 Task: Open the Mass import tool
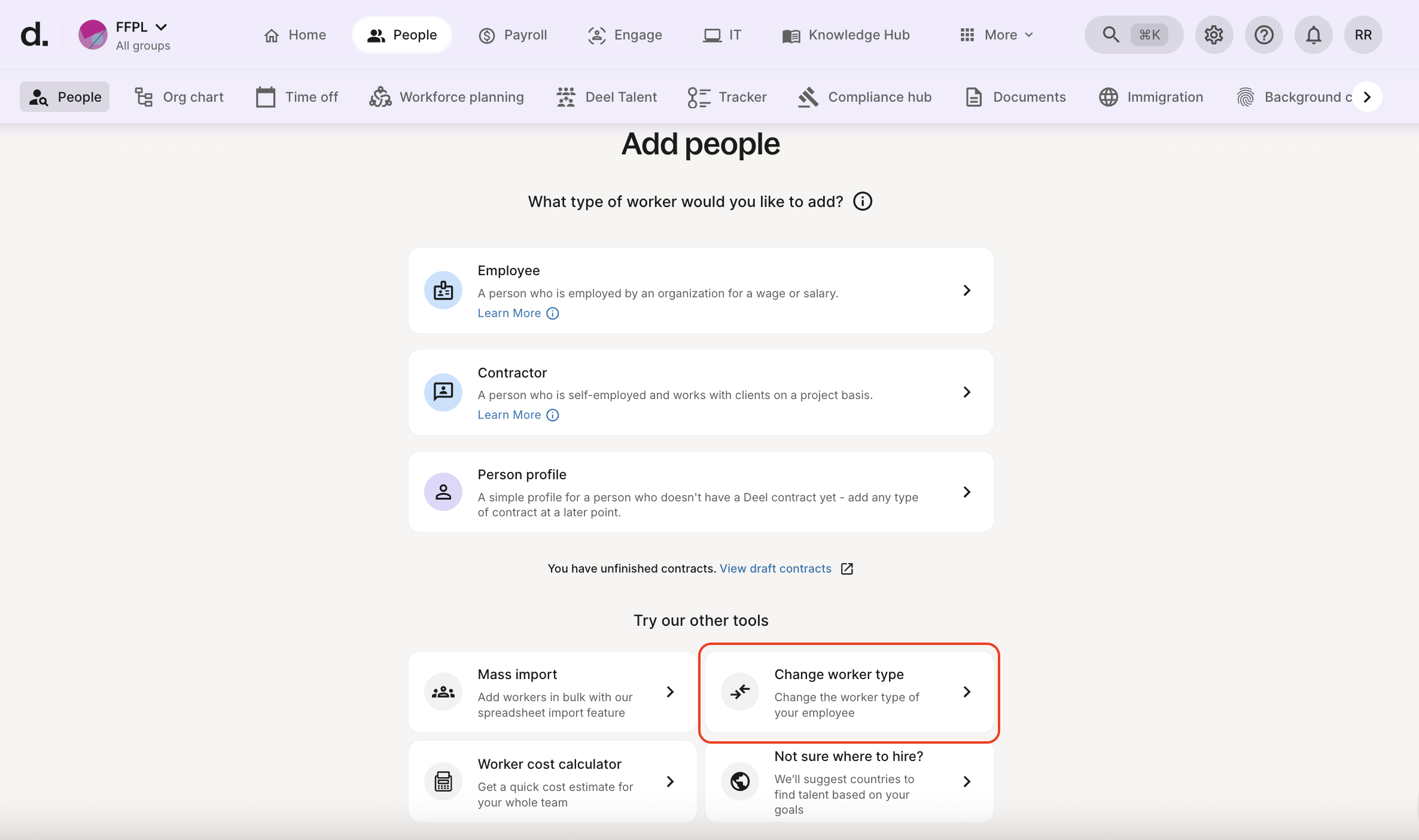pyautogui.click(x=552, y=692)
